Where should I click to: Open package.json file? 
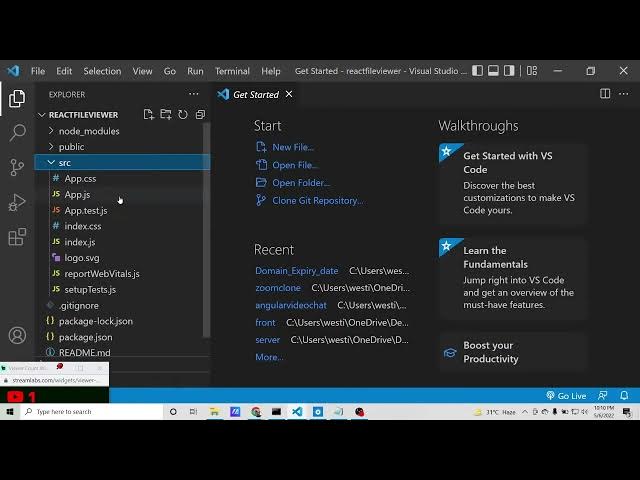(123, 337)
